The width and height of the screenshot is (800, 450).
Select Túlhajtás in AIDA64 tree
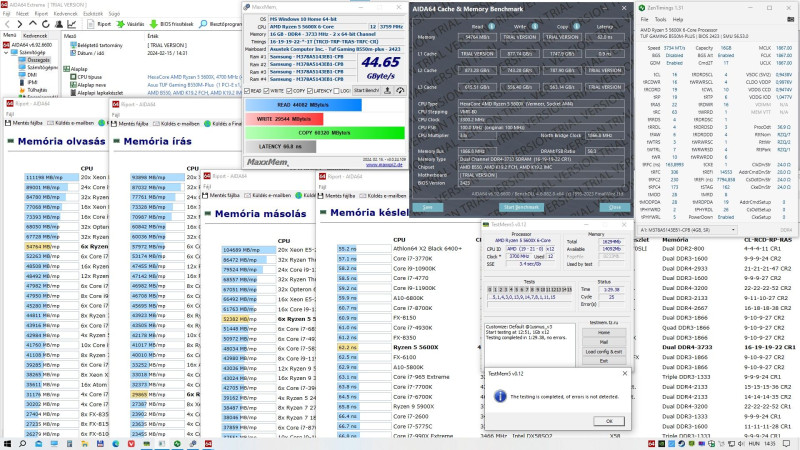point(36,90)
